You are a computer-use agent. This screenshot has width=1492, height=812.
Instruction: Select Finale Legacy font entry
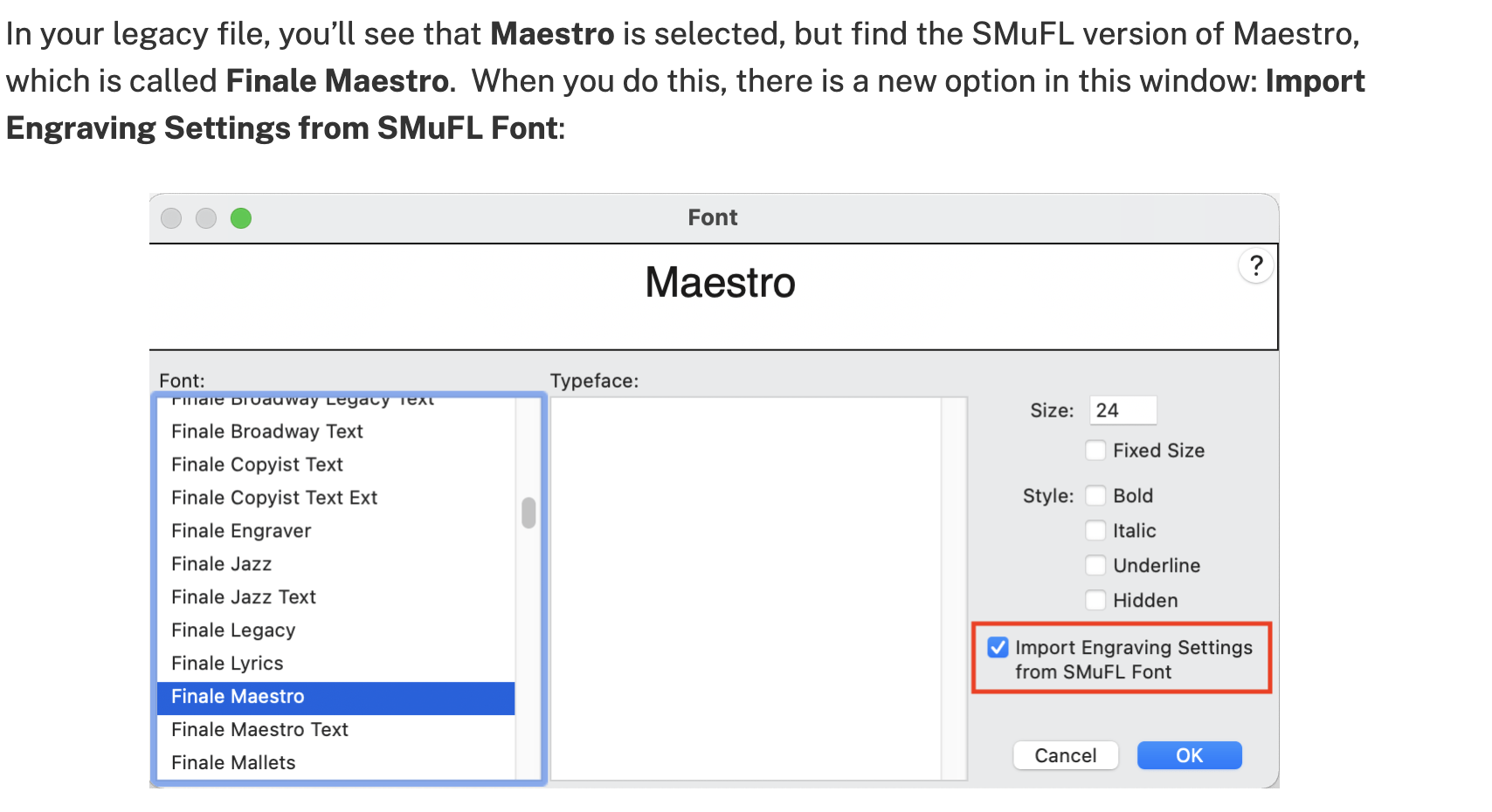coord(233,630)
